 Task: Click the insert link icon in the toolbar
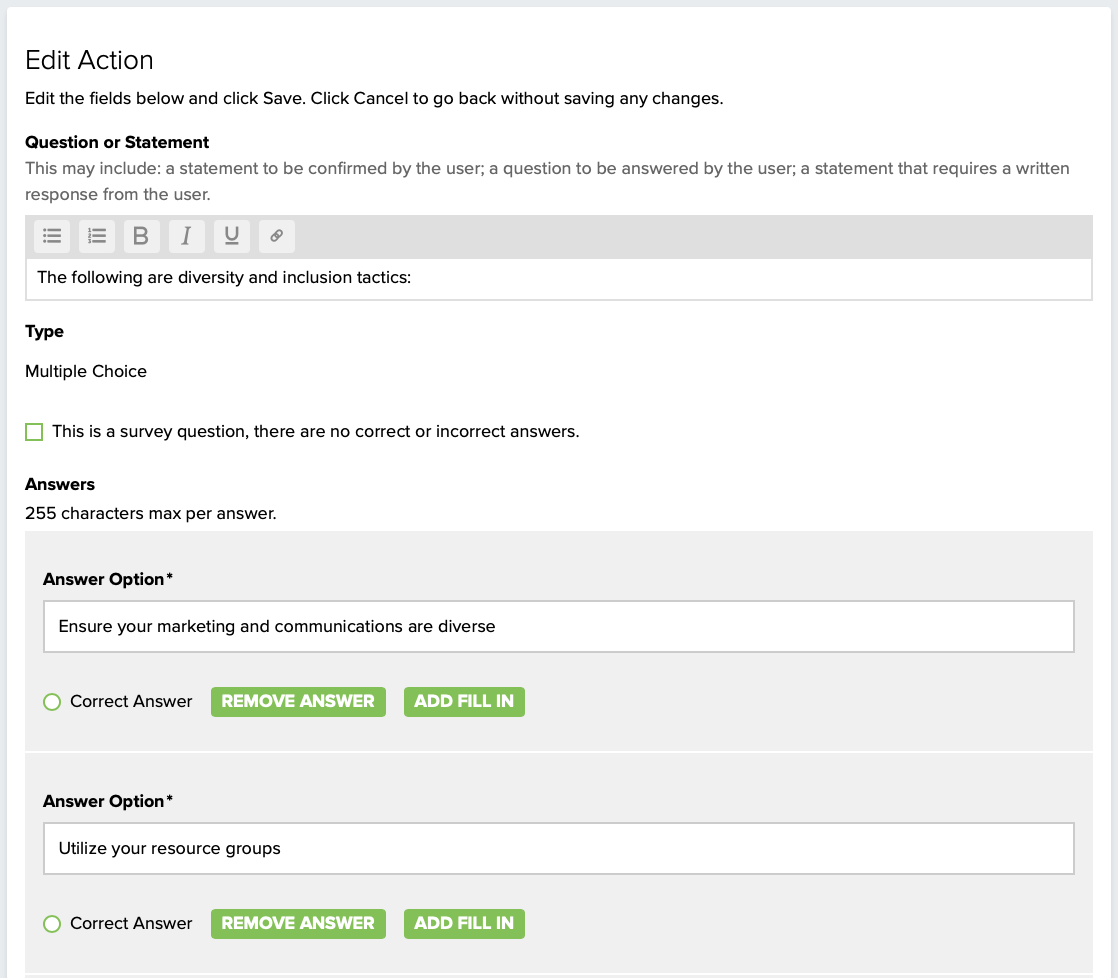pos(277,236)
